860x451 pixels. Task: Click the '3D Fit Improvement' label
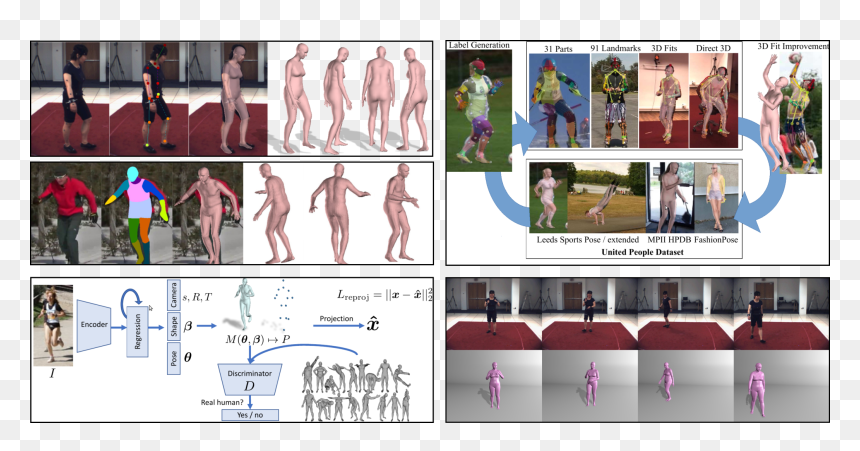[x=793, y=46]
